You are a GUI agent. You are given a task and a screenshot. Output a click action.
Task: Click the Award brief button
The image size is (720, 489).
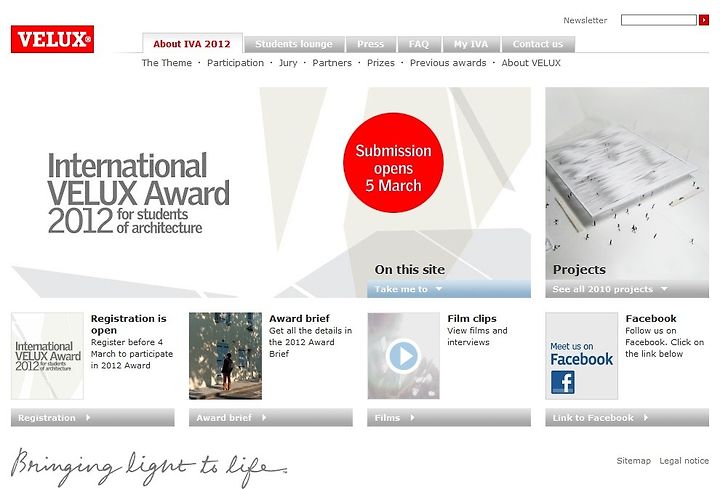coord(271,418)
